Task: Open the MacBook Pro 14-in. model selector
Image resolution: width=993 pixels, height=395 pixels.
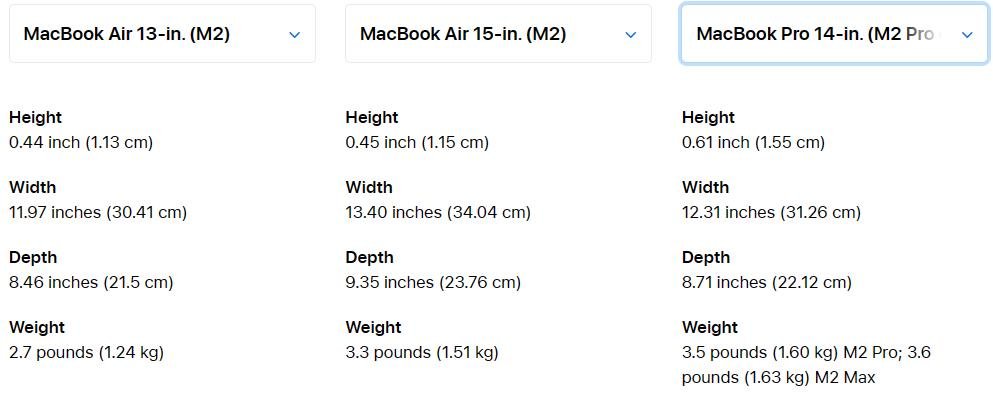Action: (x=834, y=34)
